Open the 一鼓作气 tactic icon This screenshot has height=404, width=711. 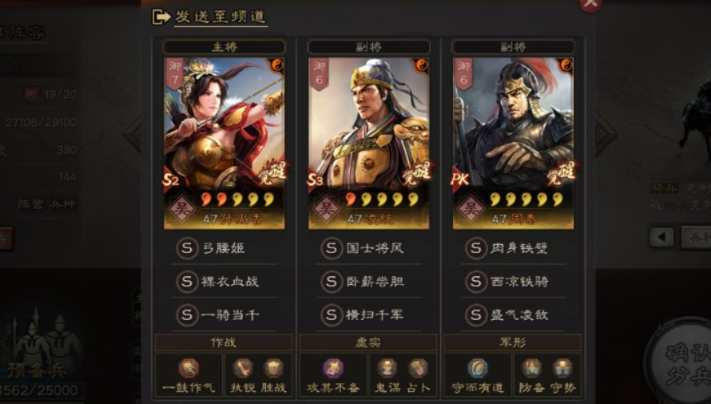click(189, 368)
